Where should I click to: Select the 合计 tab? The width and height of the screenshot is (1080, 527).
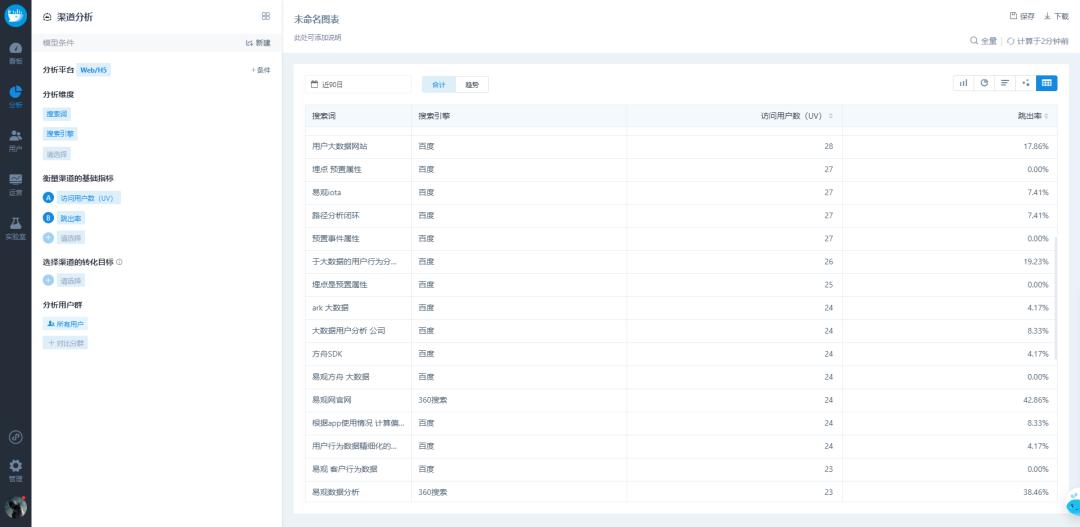[x=439, y=84]
